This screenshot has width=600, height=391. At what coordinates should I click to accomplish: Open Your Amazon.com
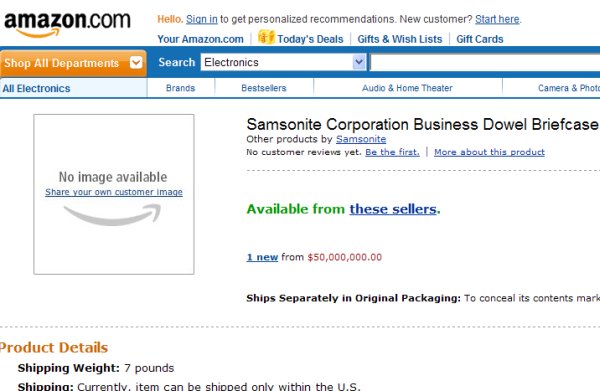[x=200, y=39]
